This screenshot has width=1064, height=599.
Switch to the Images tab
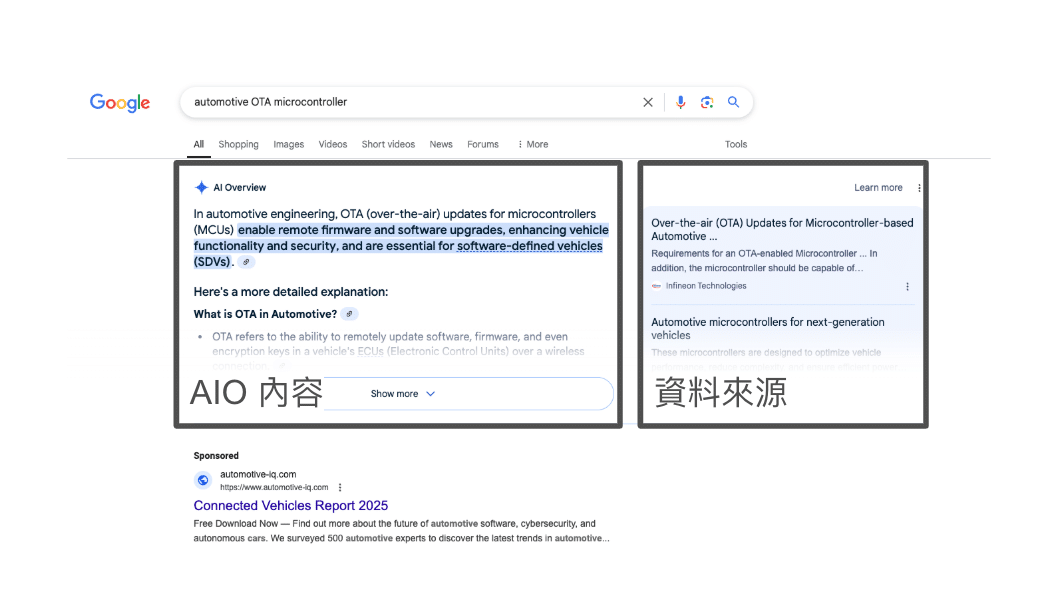(288, 144)
